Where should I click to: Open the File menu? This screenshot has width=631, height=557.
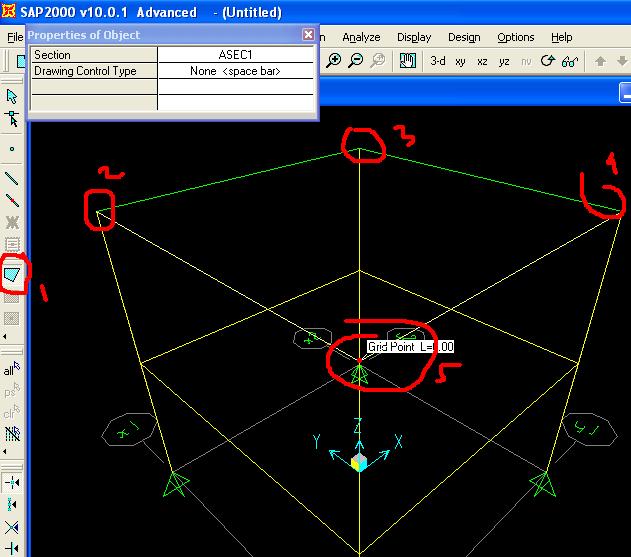coord(15,37)
